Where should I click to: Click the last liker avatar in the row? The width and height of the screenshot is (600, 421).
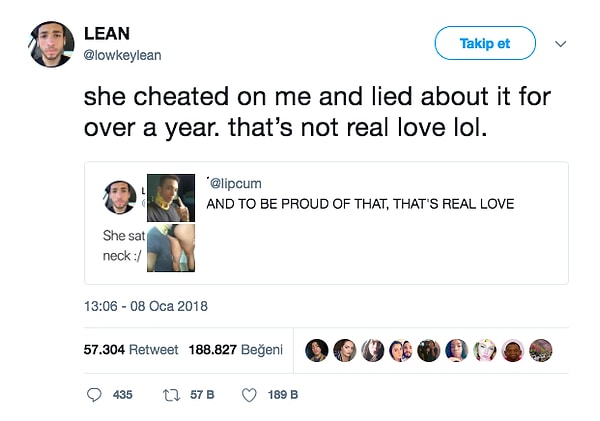point(541,350)
